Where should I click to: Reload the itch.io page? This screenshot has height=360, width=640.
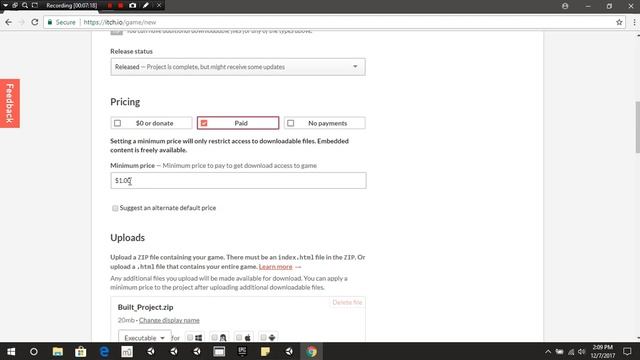pyautogui.click(x=35, y=22)
